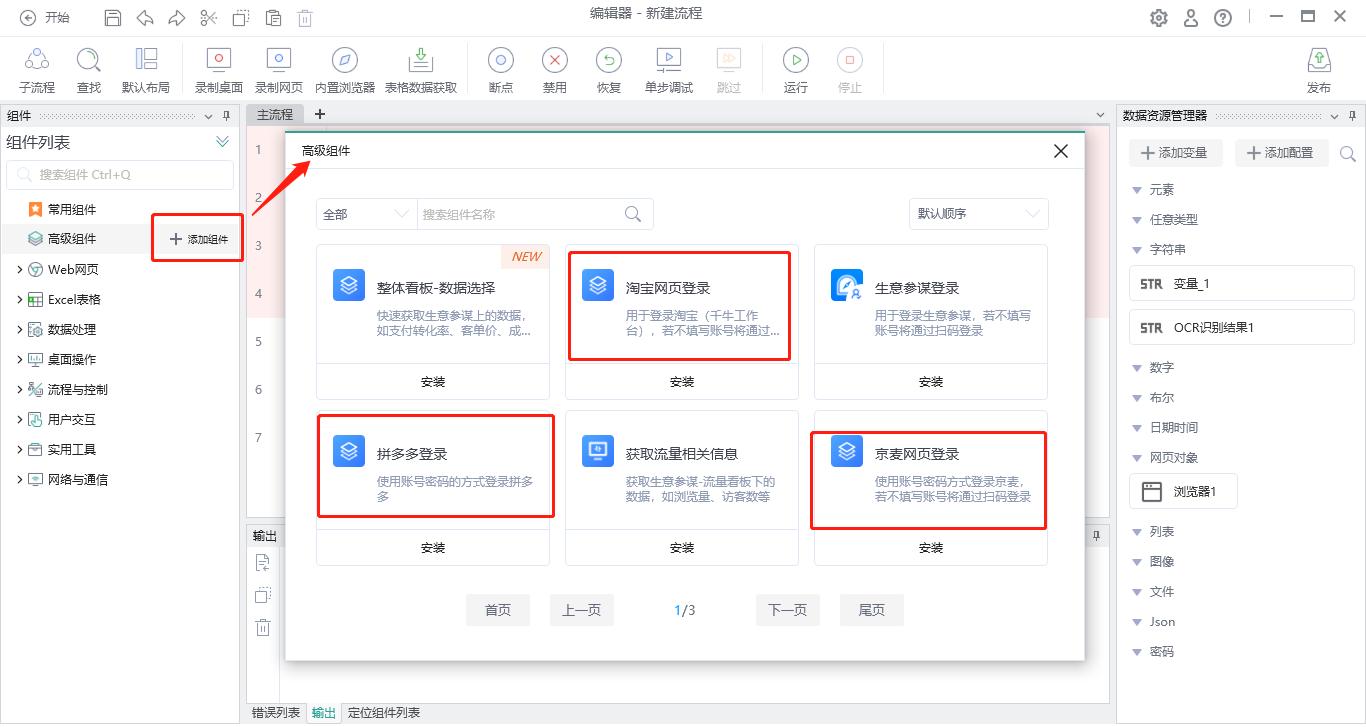Viewport: 1366px width, 727px height.
Task: Click the 添加组件 button
Action: coord(198,239)
